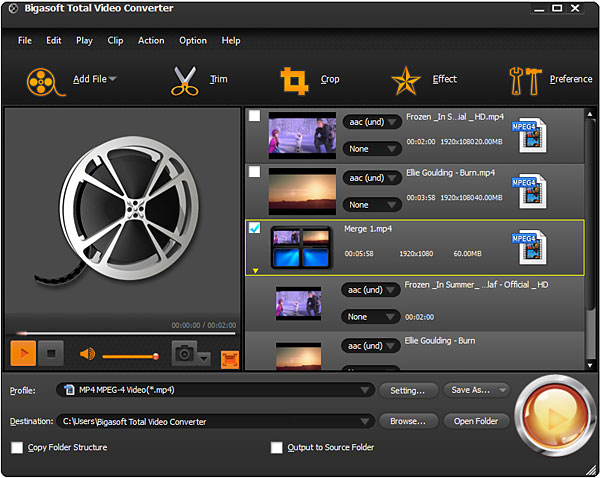Open aac (und) dropdown for Frozen _In Summer child item

370,290
